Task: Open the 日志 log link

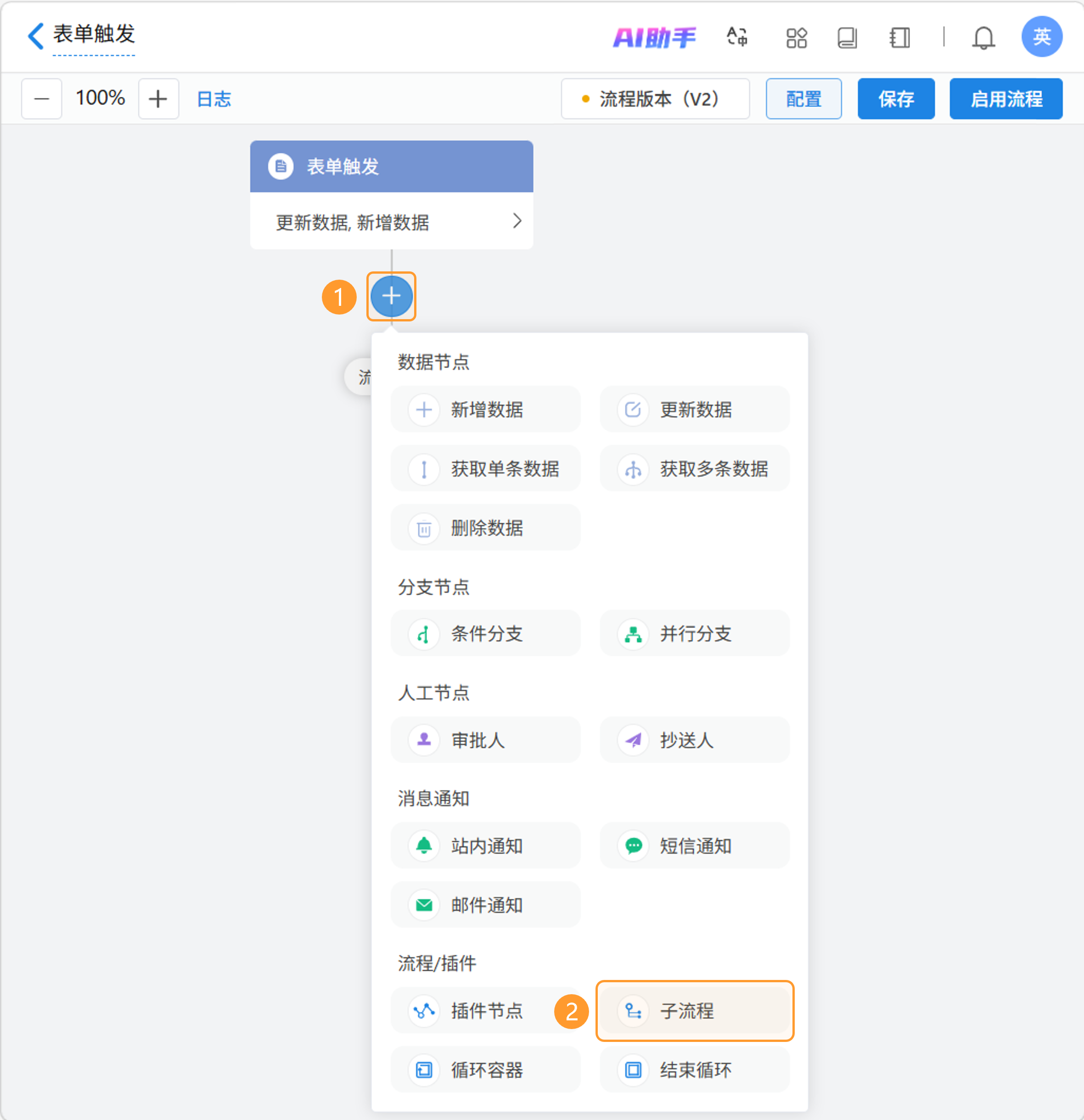Action: pos(213,99)
